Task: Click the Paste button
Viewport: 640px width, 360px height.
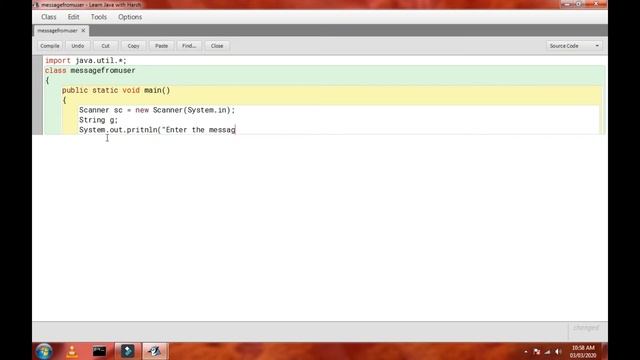Action: (161, 46)
